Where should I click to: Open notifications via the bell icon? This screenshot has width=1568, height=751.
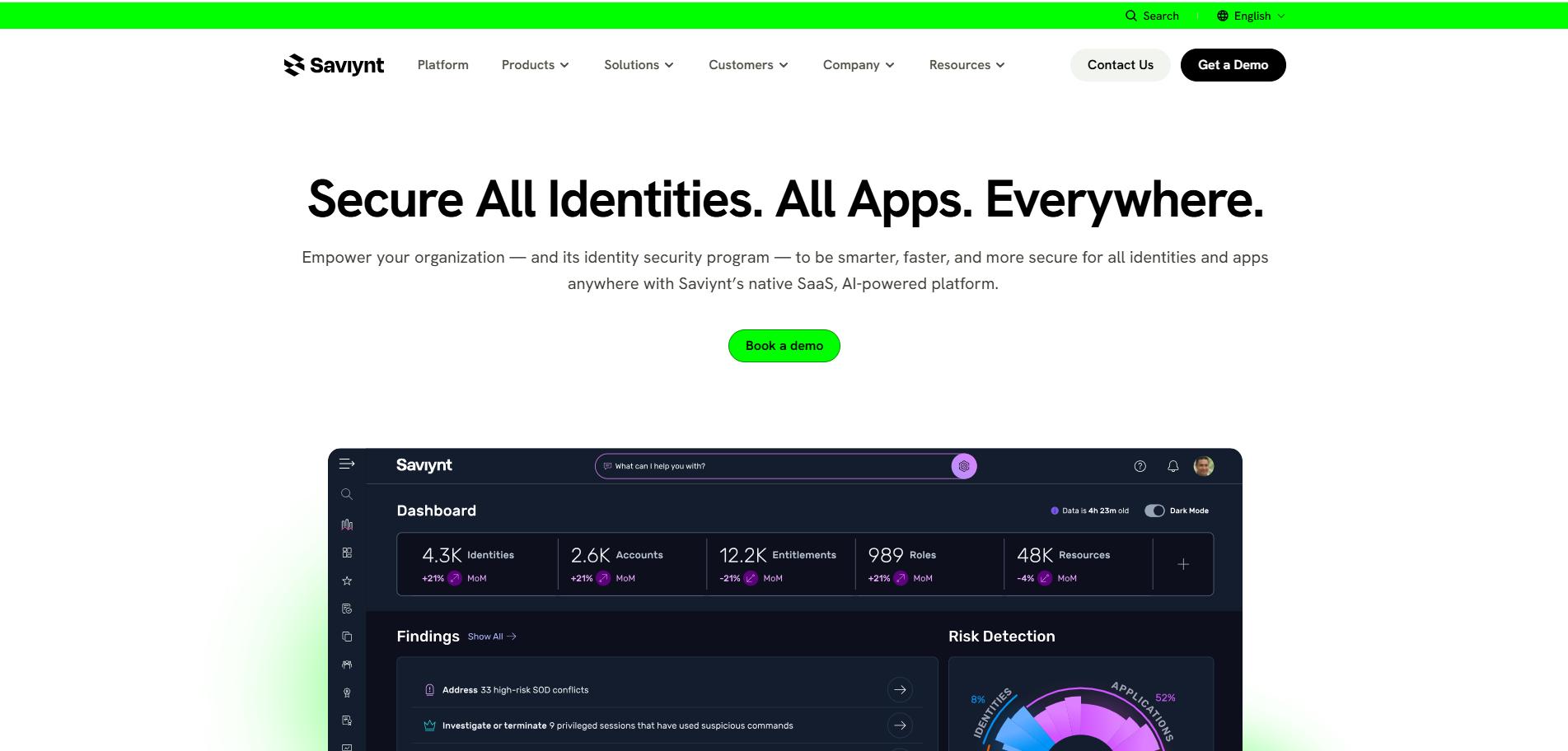(x=1171, y=466)
